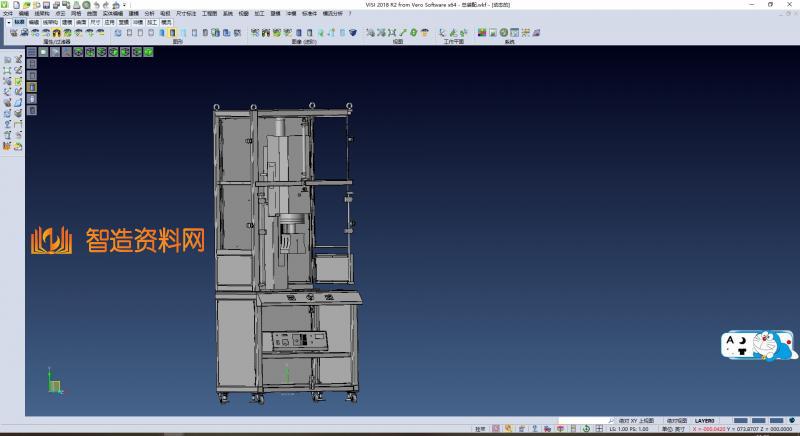The width and height of the screenshot is (800, 436).
Task: Click the first icon in 图像(进阶) group
Action: pyautogui.click(x=254, y=32)
